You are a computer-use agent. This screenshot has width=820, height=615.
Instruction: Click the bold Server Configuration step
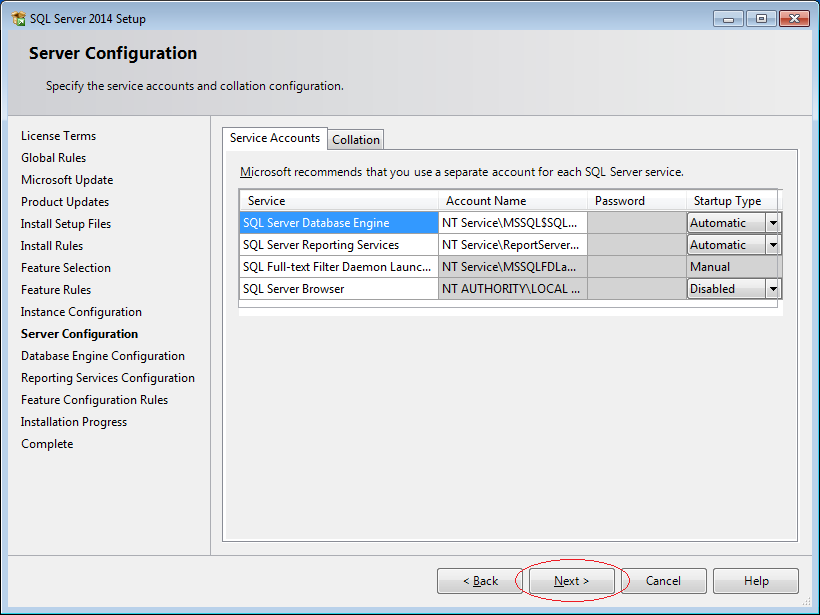pos(79,334)
